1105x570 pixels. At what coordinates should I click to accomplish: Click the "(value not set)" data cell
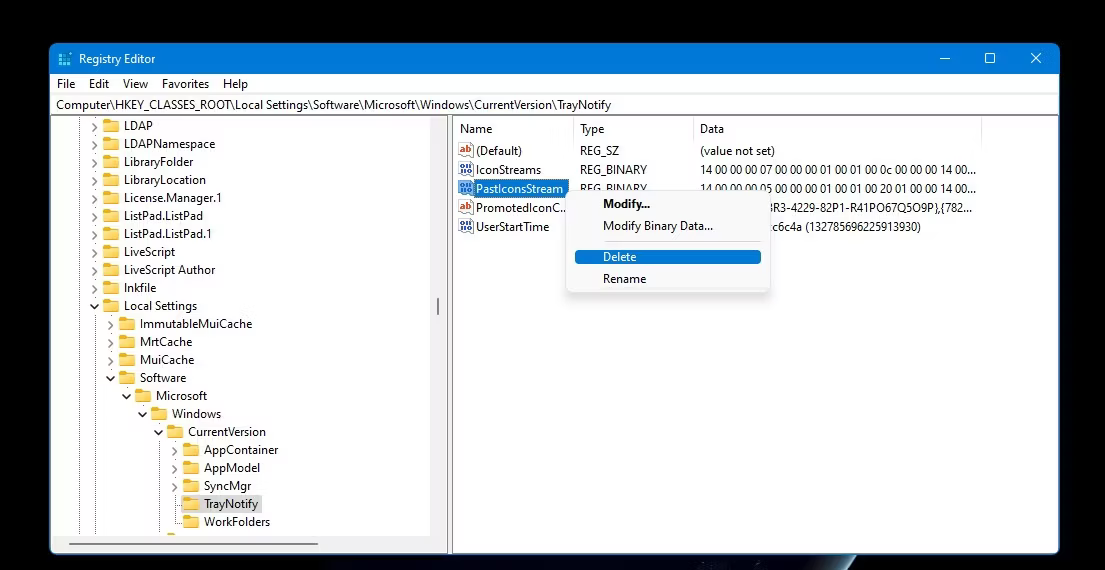(737, 151)
